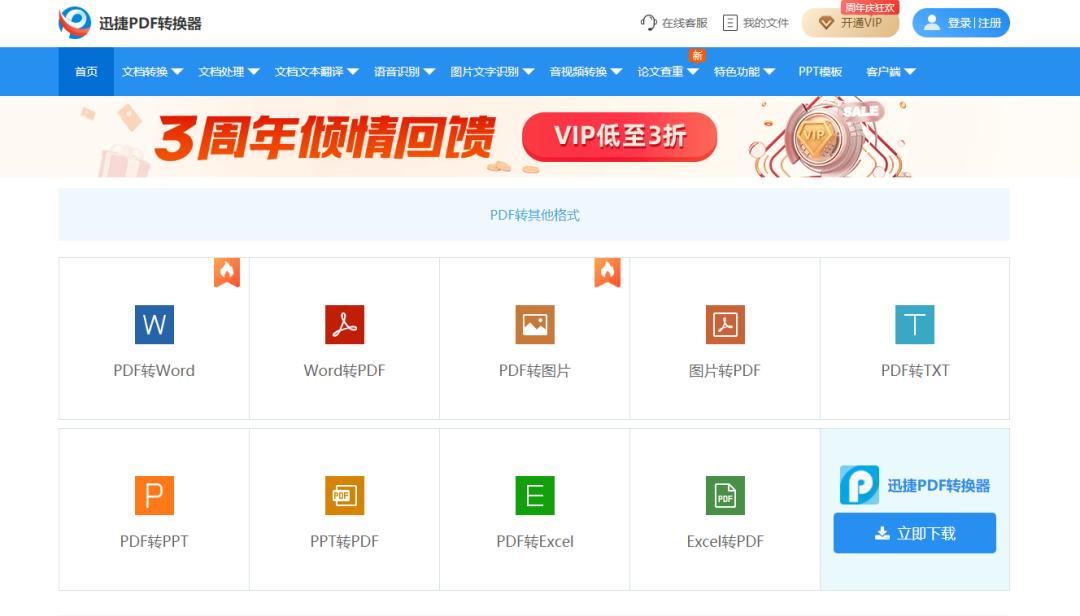Image resolution: width=1080 pixels, height=616 pixels.
Task: Click the Excel转PDF converter icon
Action: pyautogui.click(x=724, y=495)
